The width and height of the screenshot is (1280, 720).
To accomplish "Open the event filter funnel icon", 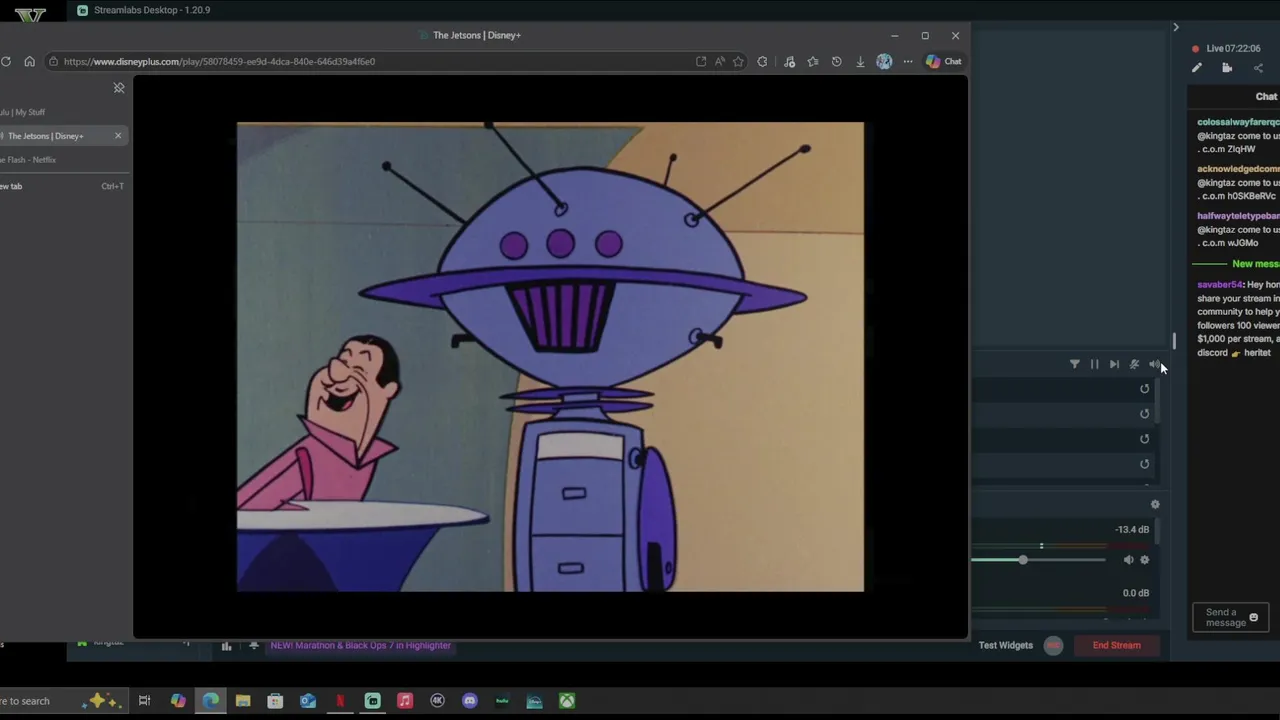I will [x=1075, y=365].
